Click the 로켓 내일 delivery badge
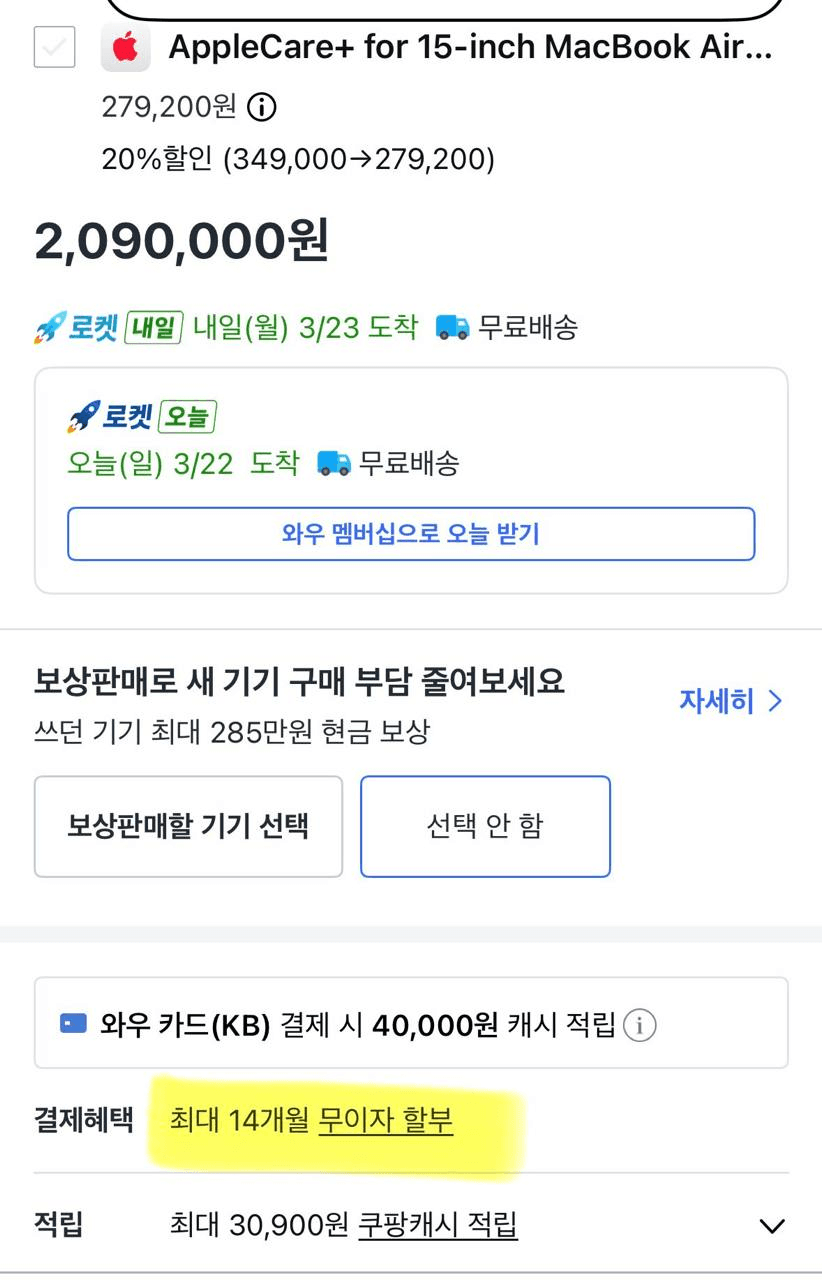Image resolution: width=822 pixels, height=1280 pixels. (108, 328)
